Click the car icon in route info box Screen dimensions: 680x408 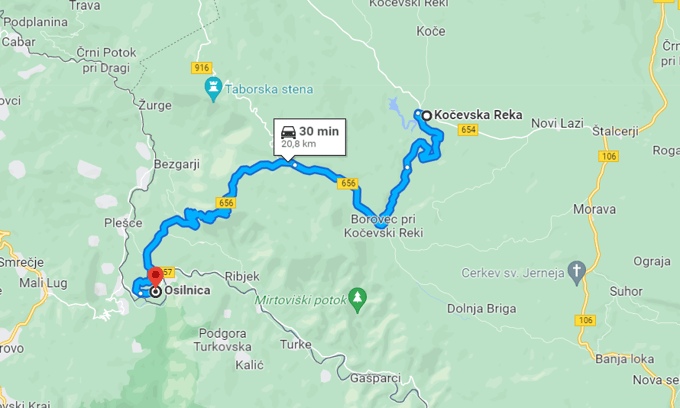(x=288, y=131)
